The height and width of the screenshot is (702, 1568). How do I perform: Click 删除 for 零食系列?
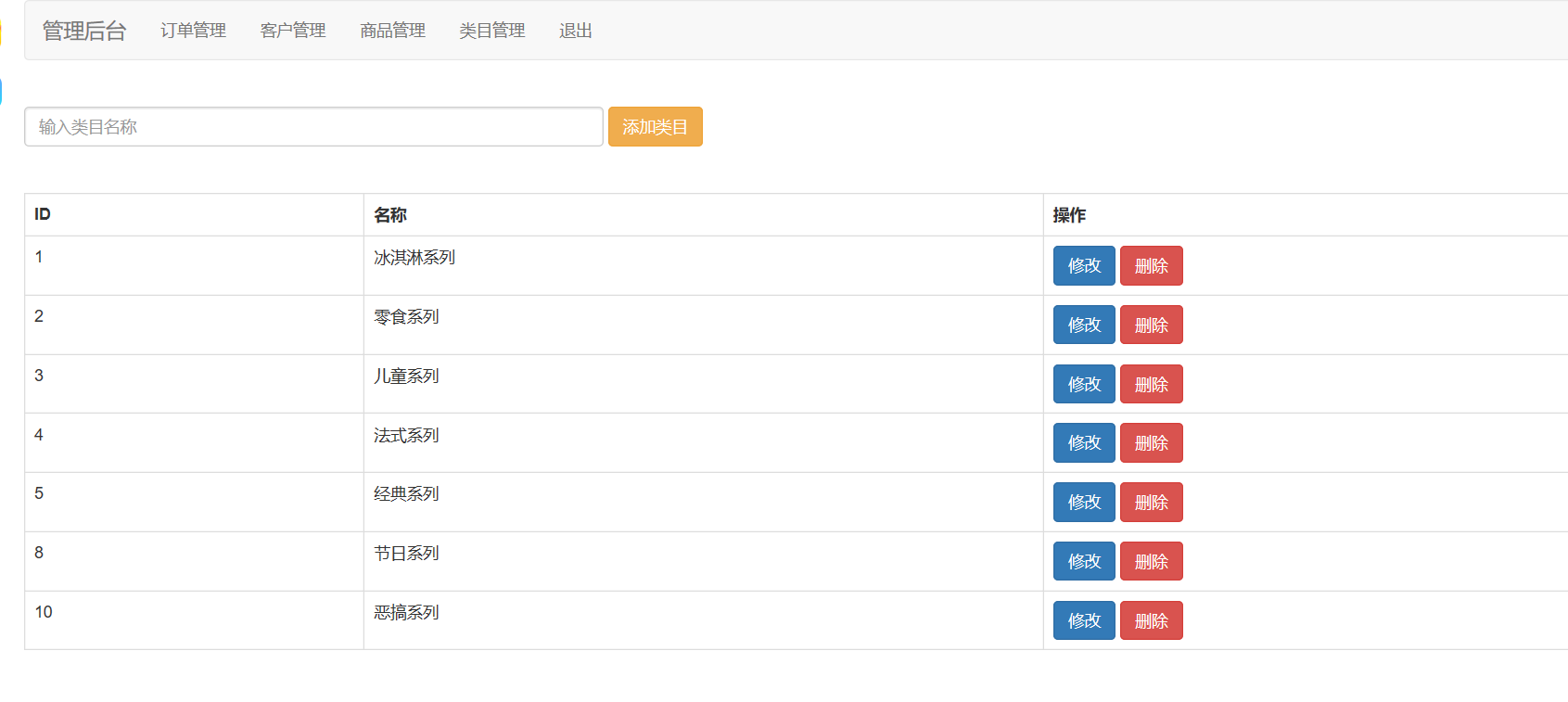1151,325
